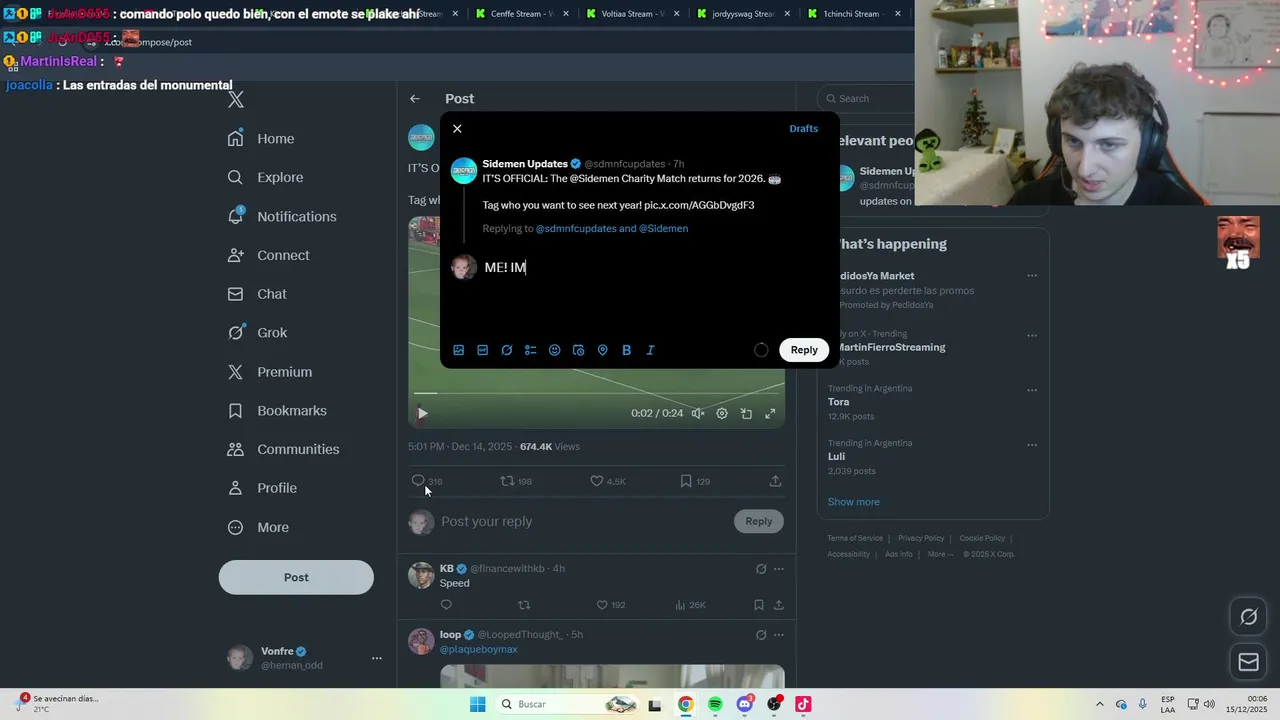Open Grok enhance icon in compose toolbar

(506, 350)
